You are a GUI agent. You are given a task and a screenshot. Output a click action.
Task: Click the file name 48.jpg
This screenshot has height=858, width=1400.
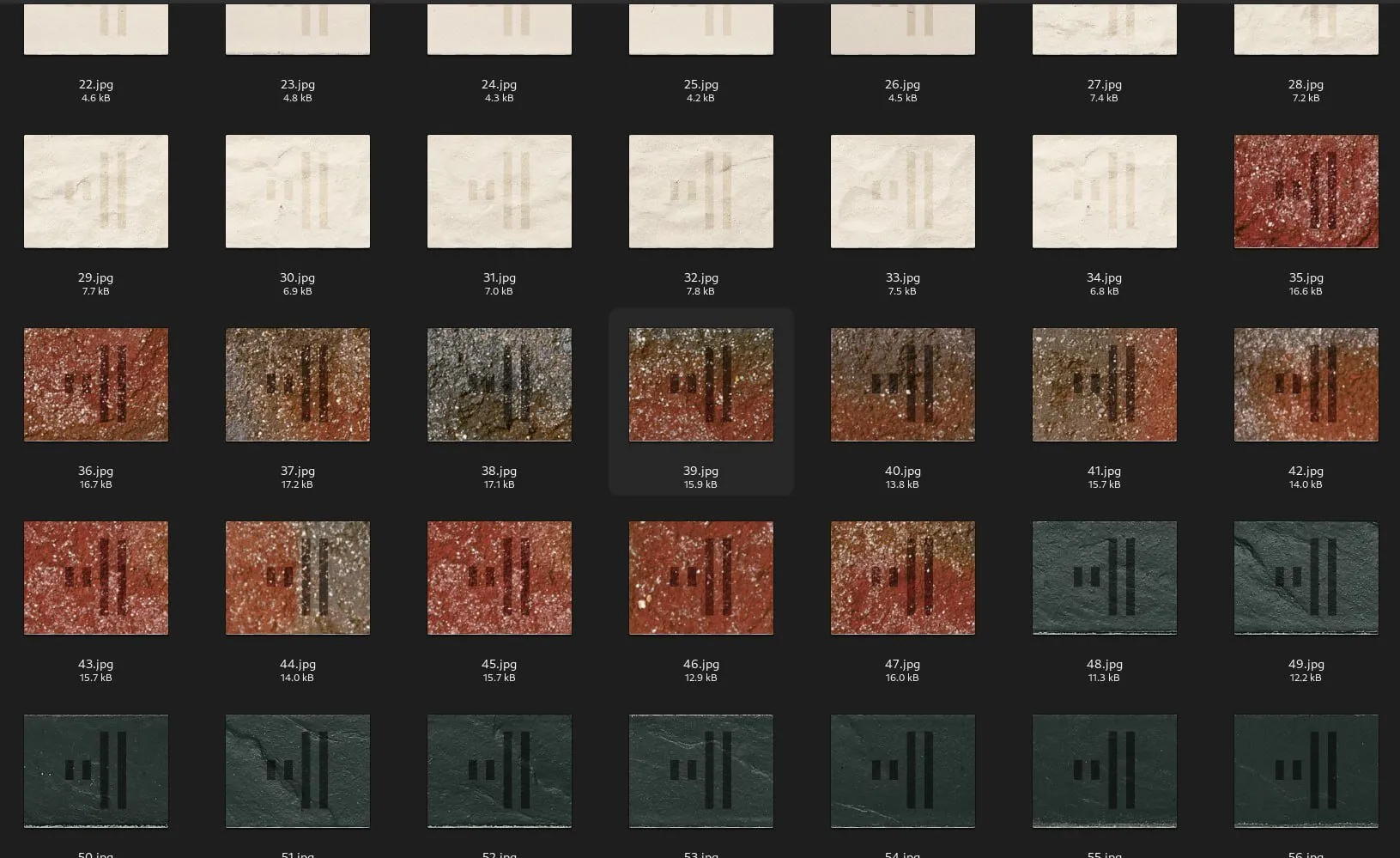pyautogui.click(x=1105, y=664)
